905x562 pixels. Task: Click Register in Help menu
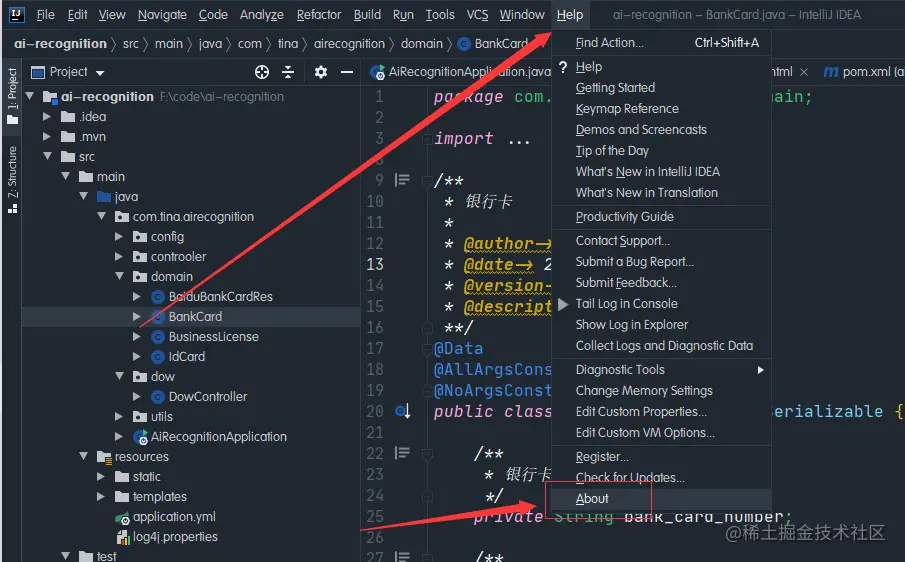[x=661, y=457]
